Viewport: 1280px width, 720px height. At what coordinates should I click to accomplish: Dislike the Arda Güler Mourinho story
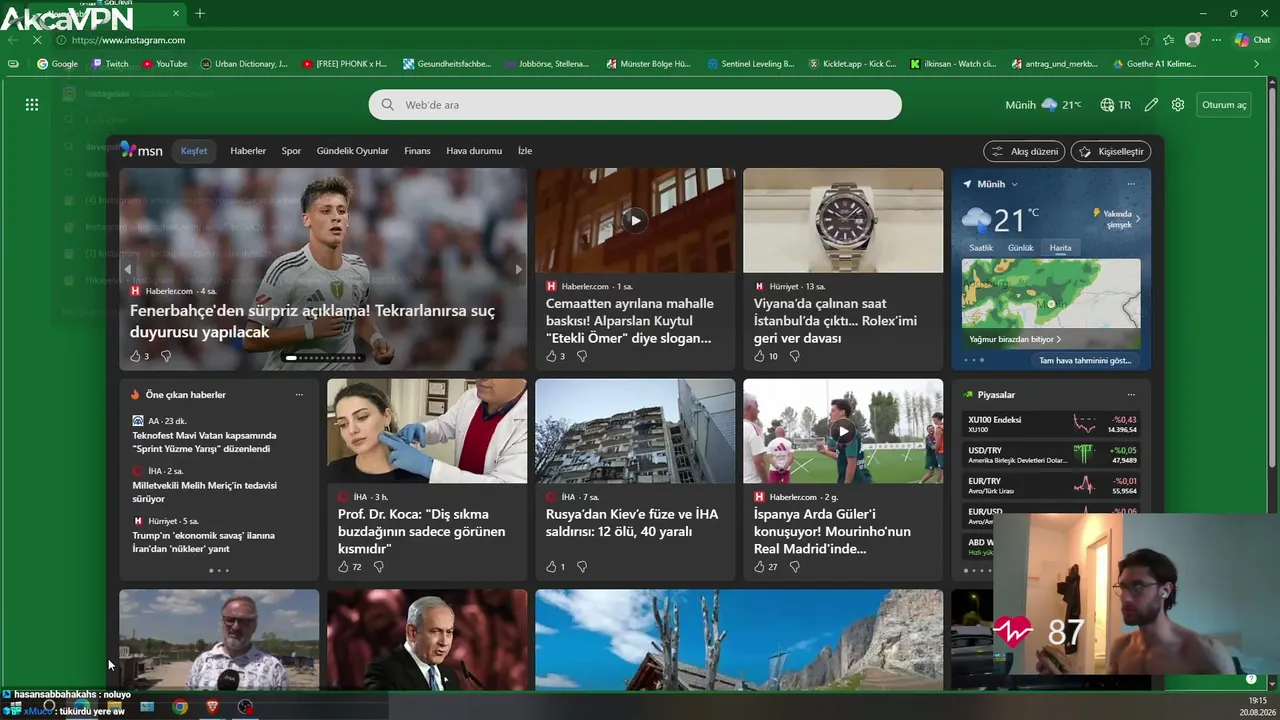click(x=794, y=567)
